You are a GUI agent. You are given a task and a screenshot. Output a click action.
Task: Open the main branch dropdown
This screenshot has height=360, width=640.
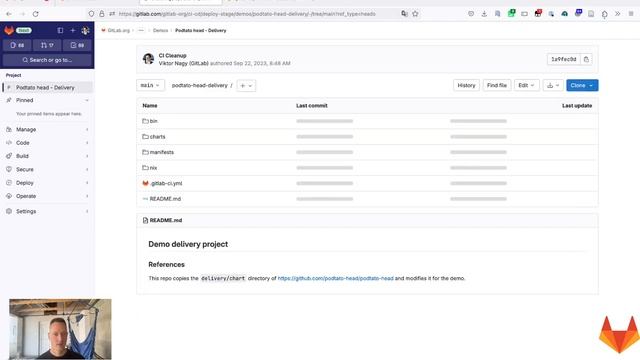pos(150,85)
